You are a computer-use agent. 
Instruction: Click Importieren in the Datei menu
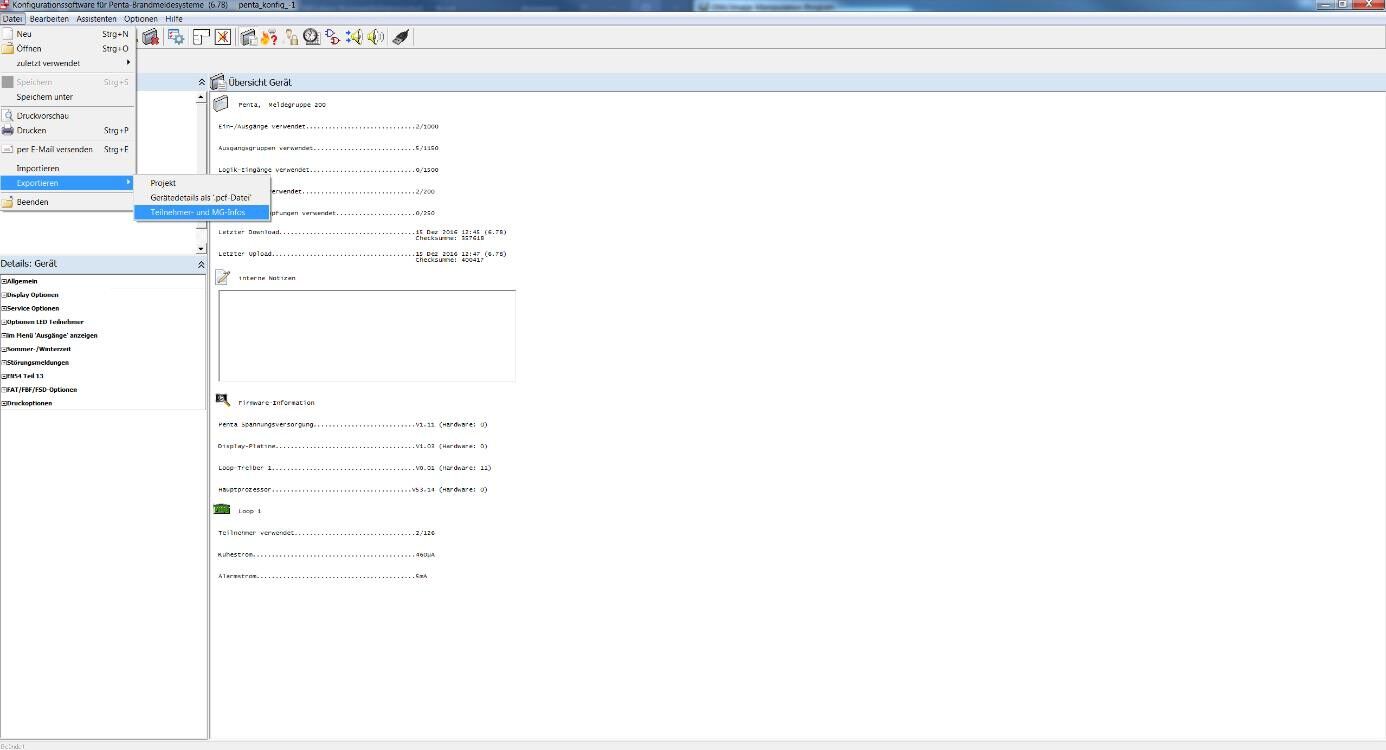coord(67,168)
